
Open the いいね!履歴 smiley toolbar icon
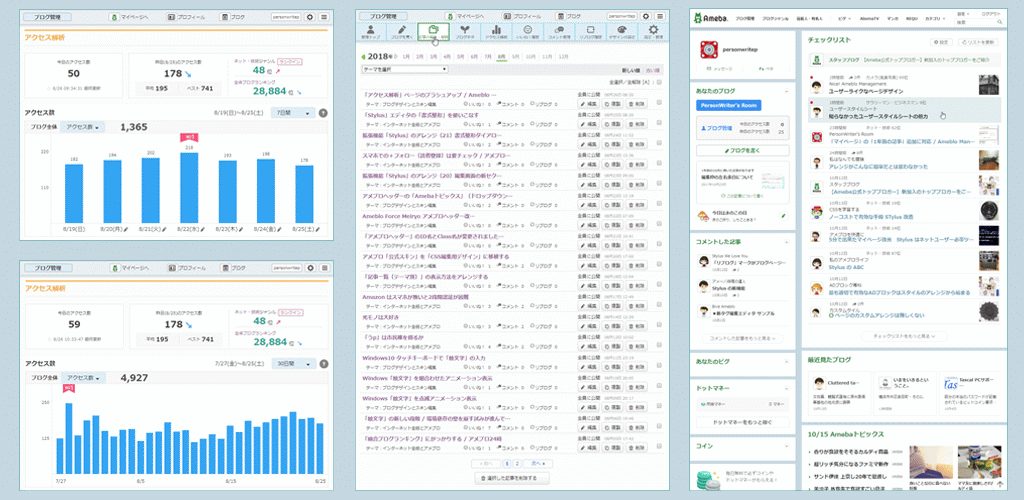[526, 33]
